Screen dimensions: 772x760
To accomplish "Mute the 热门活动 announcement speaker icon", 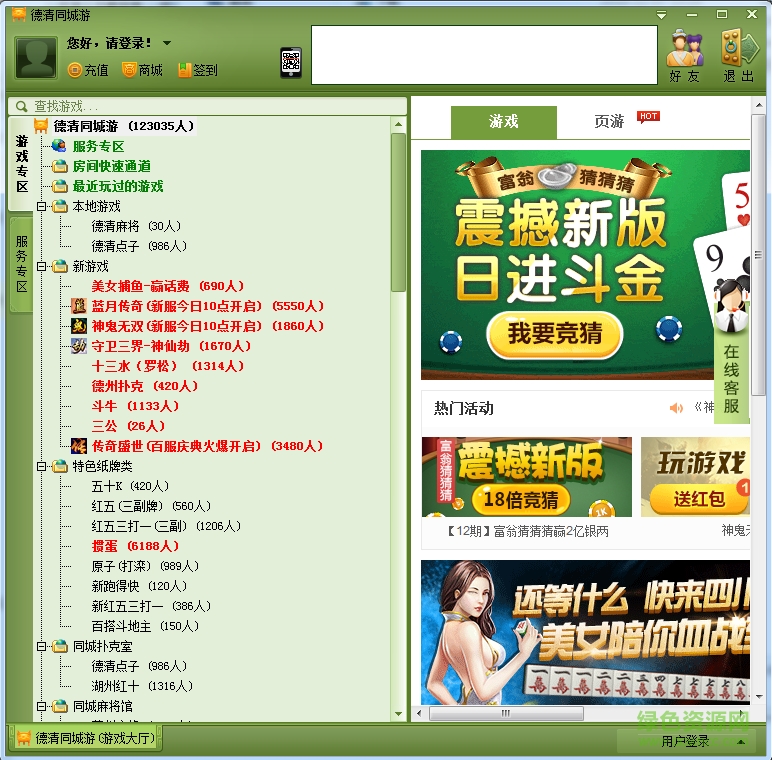I will 677,408.
